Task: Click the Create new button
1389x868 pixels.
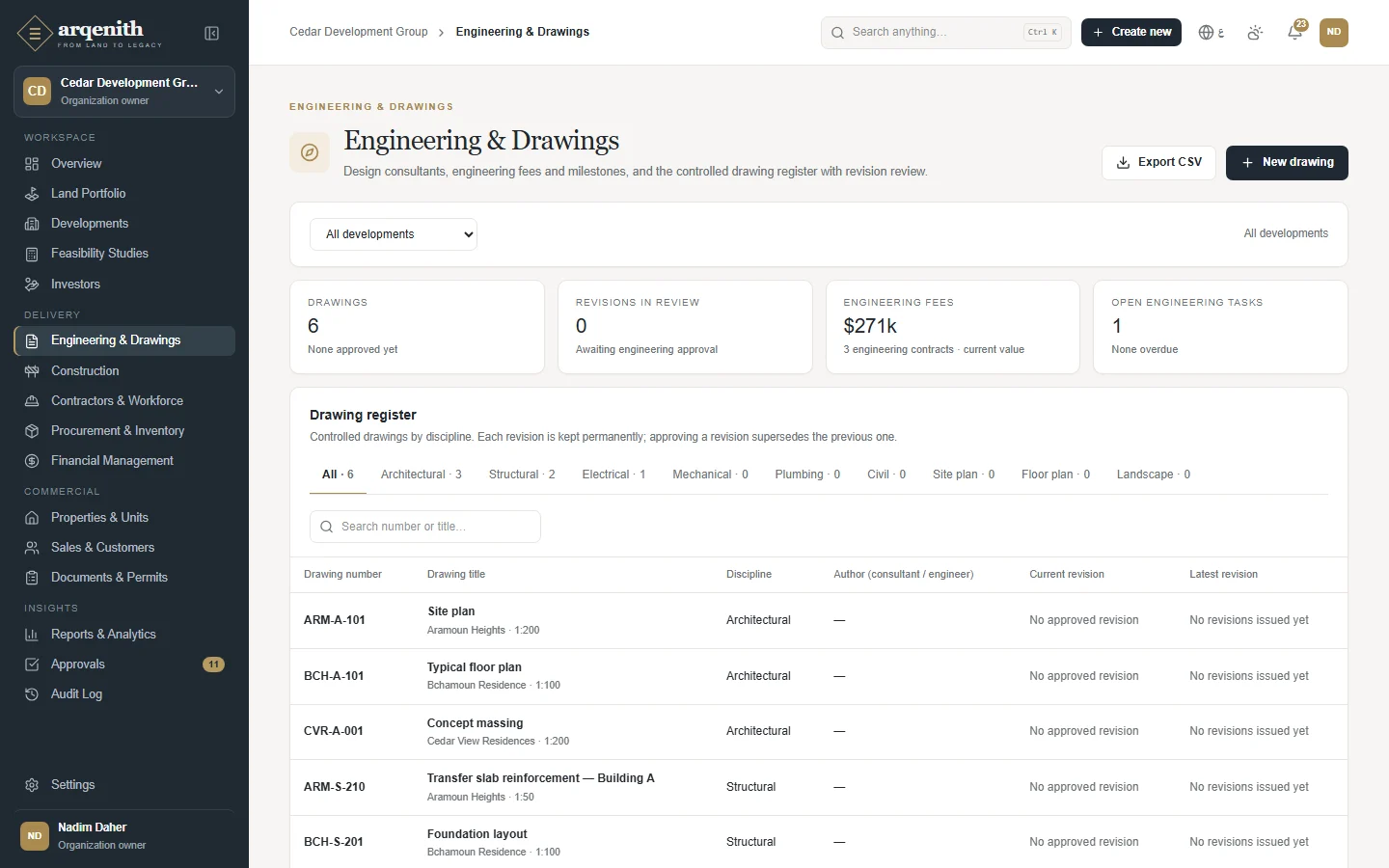Action: 1131,32
